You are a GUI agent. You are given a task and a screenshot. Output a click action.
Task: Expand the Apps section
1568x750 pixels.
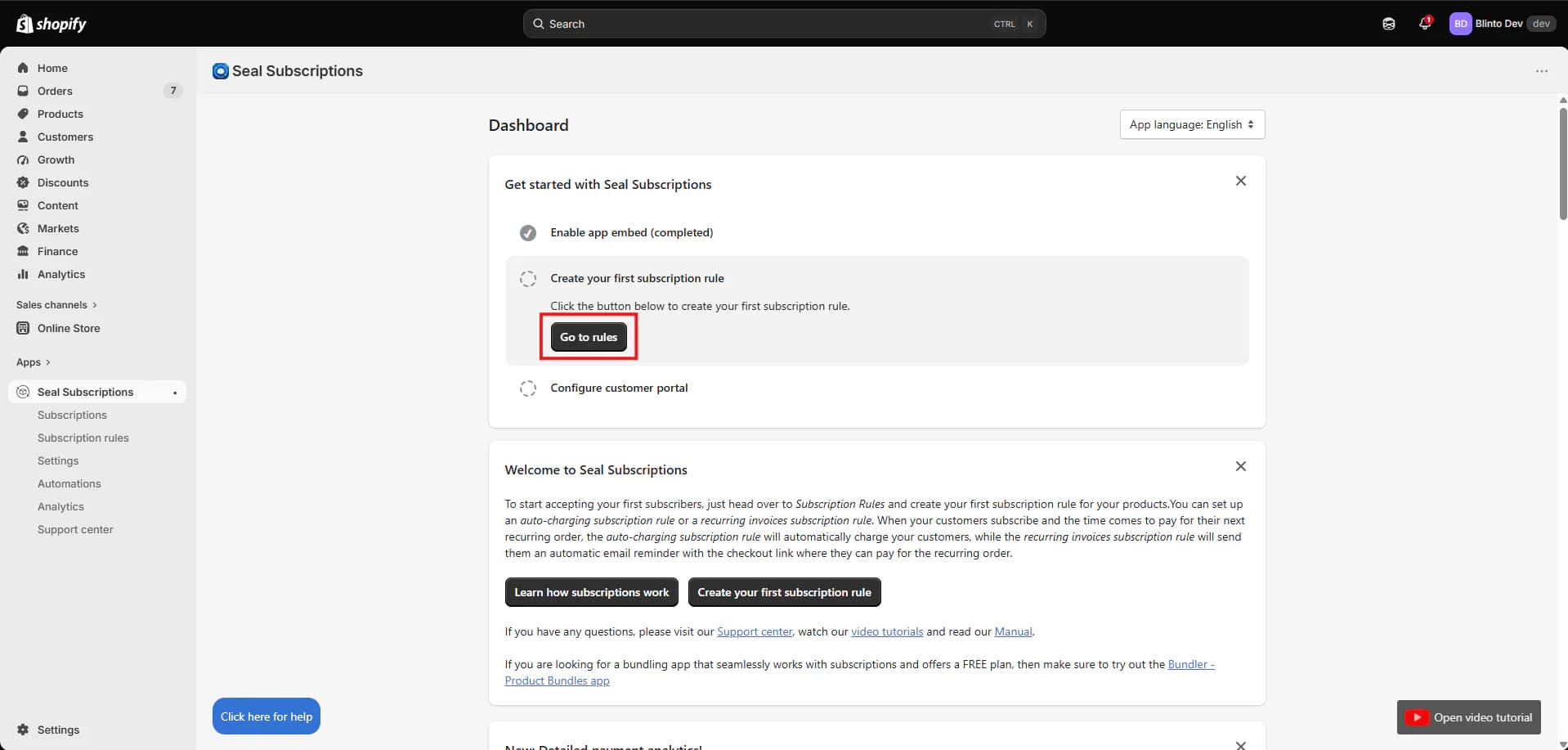34,362
